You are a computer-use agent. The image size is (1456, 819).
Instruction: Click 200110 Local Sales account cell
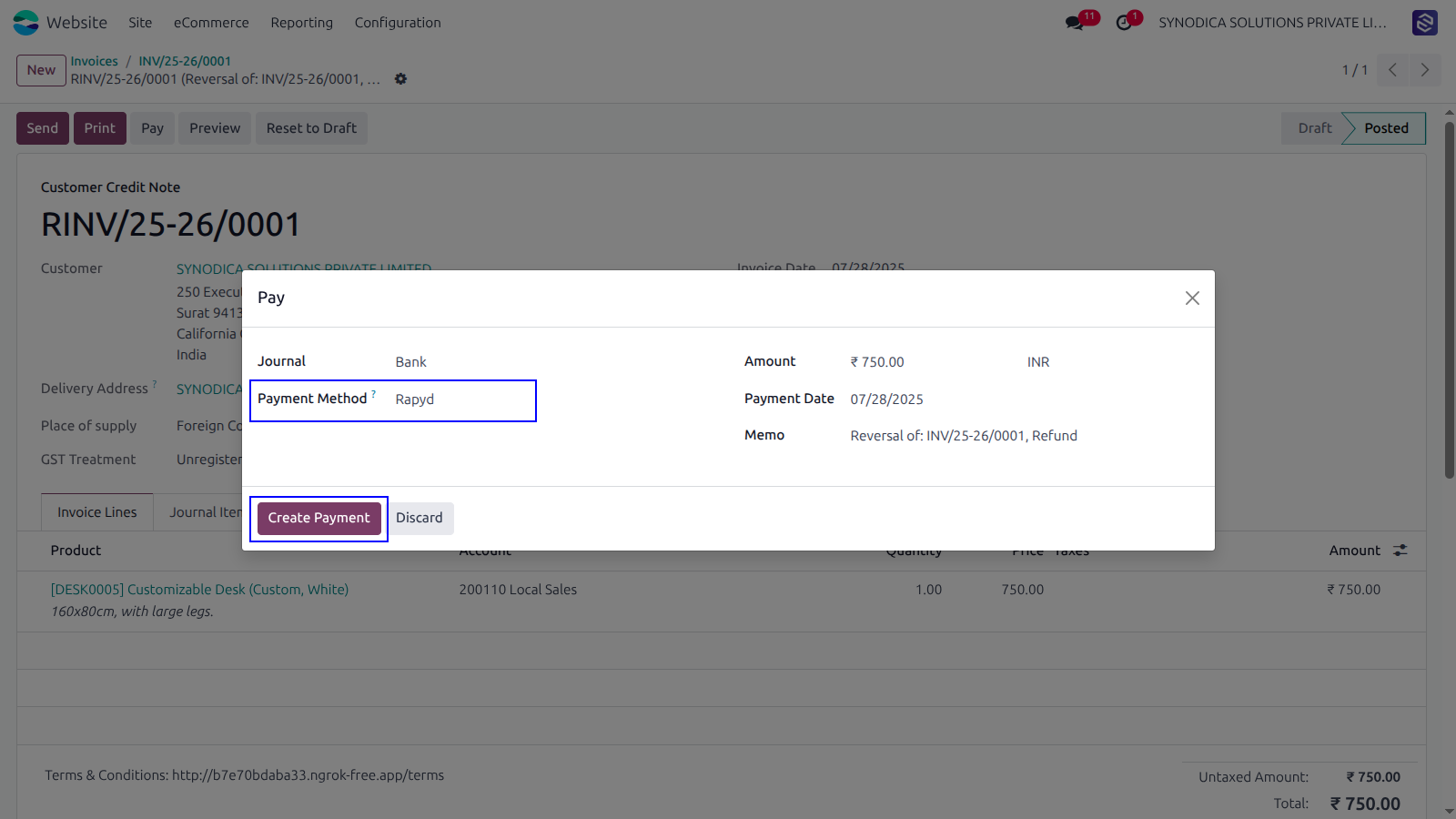click(x=518, y=590)
